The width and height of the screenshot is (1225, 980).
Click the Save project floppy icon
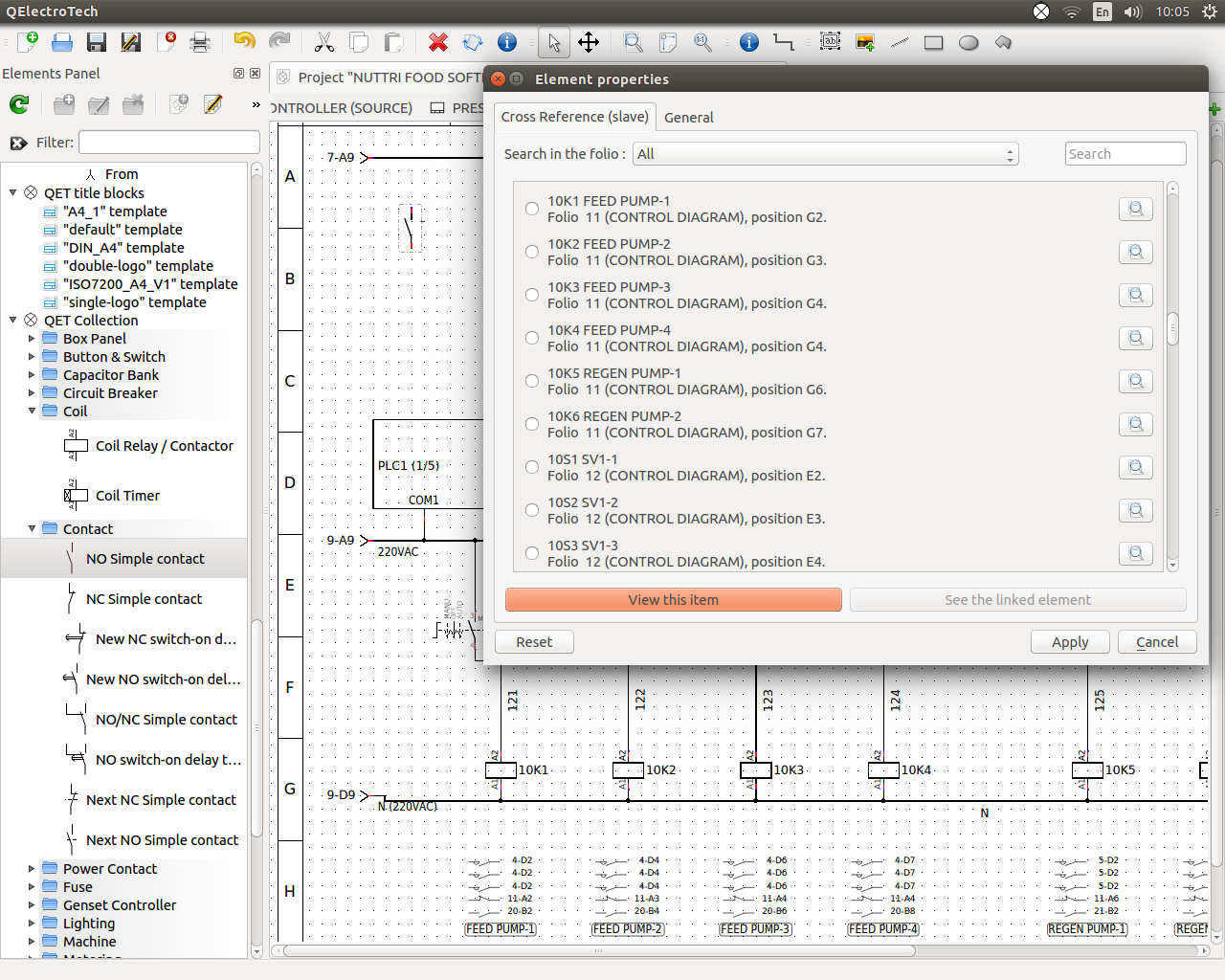96,42
